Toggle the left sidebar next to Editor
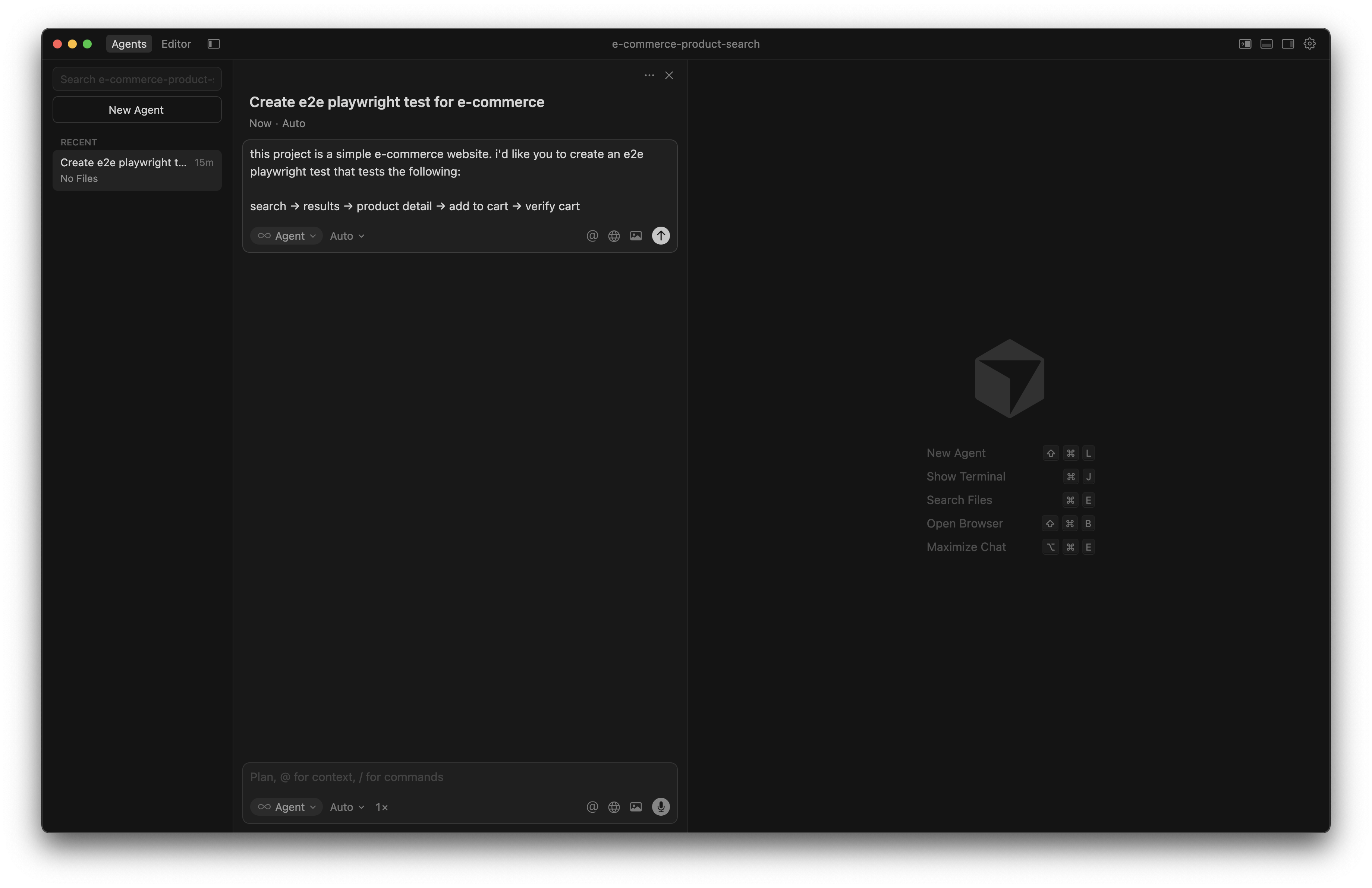 coord(214,44)
